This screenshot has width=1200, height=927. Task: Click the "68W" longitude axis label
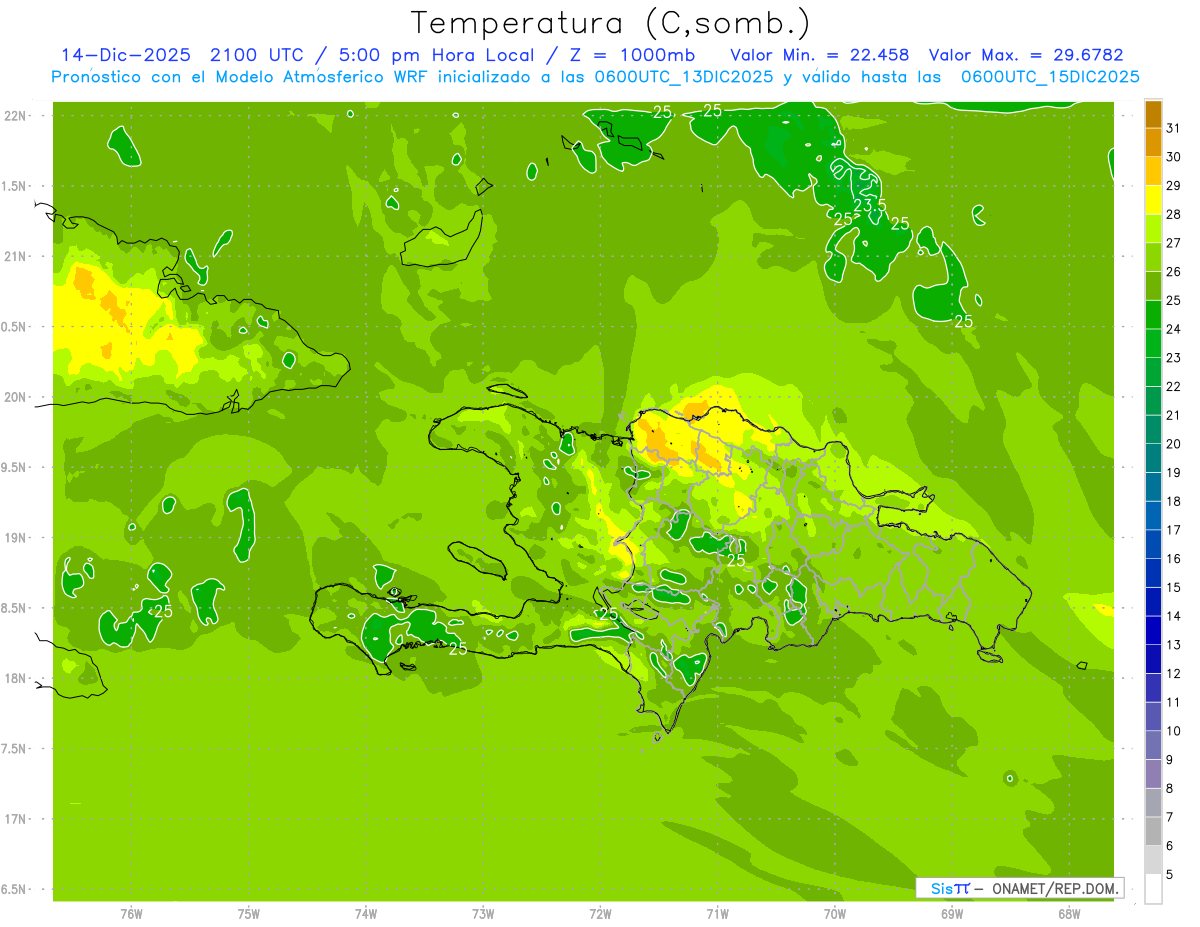1069,913
